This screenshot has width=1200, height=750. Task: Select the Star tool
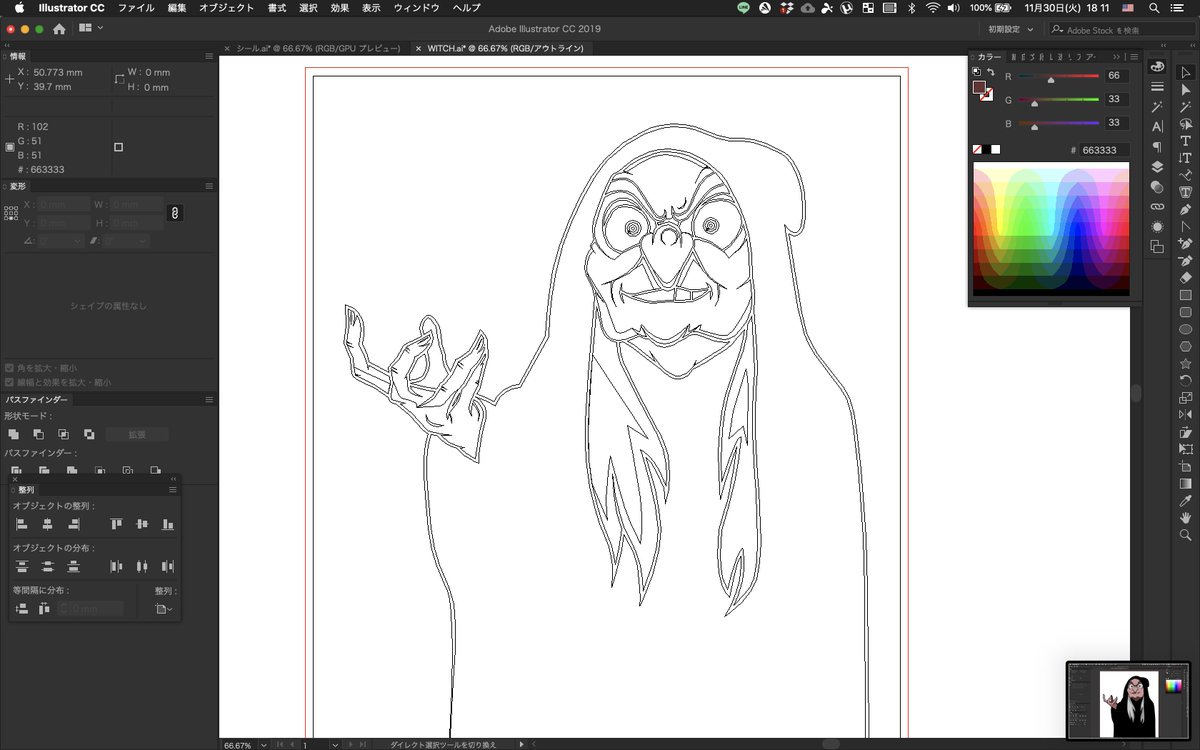point(1185,363)
